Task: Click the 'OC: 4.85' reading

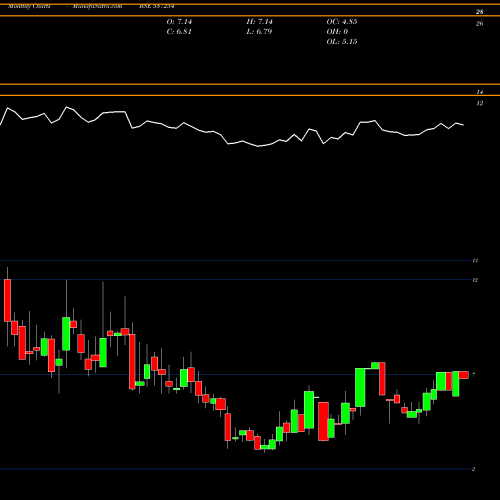Action: 342,22
